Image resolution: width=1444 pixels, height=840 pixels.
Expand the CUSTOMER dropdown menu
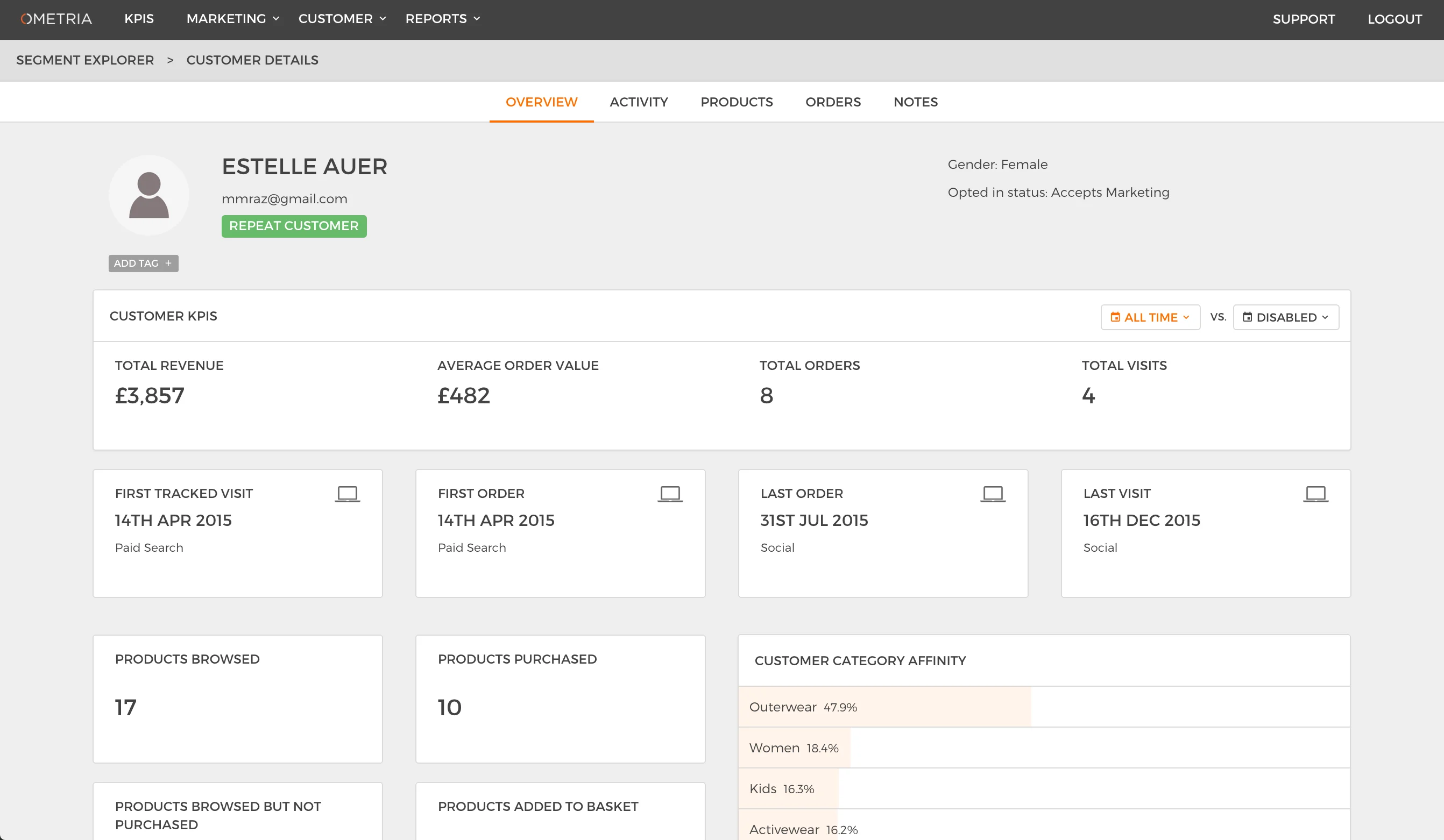(x=341, y=19)
